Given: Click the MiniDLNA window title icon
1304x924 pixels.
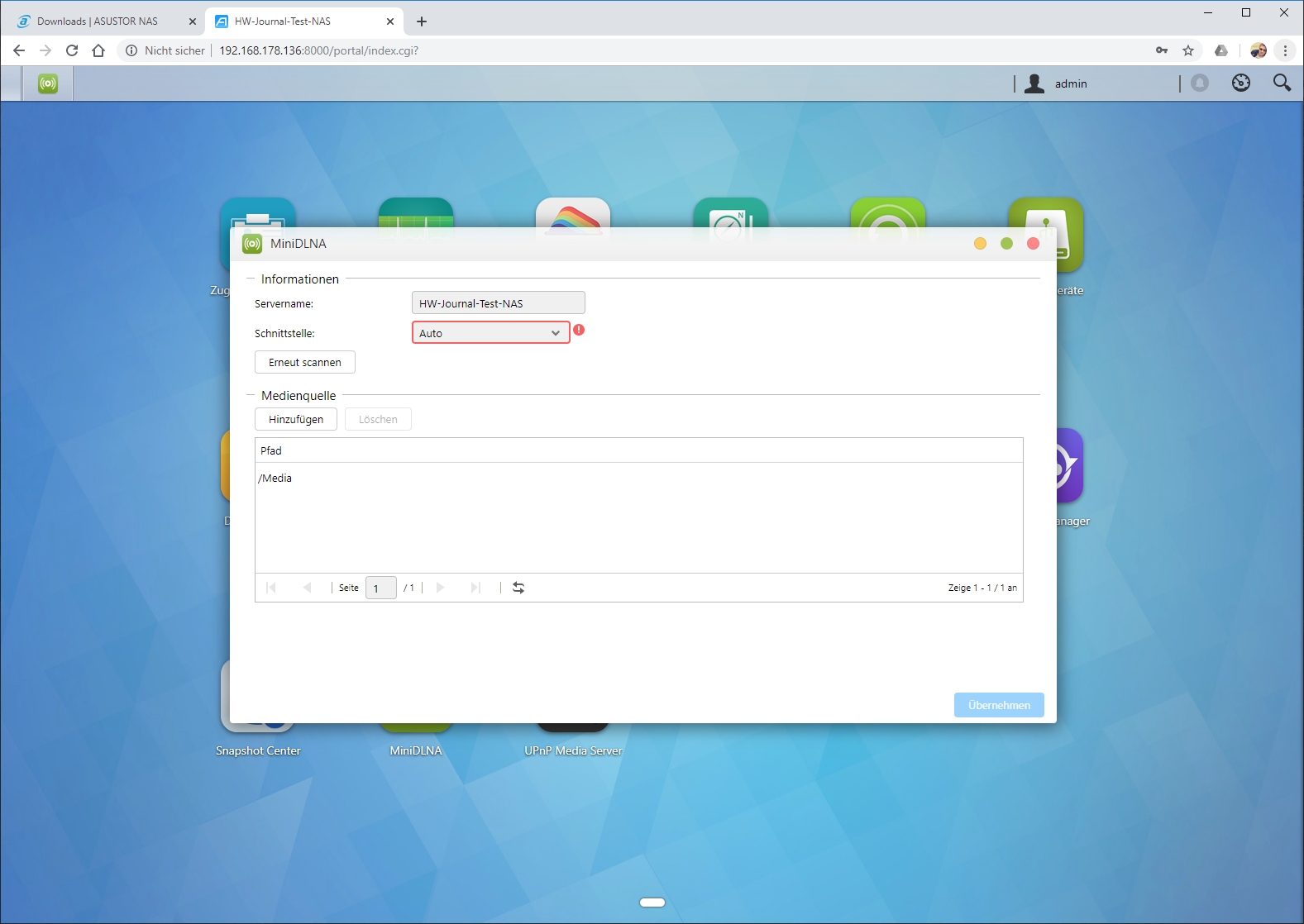Looking at the screenshot, I should tap(252, 244).
